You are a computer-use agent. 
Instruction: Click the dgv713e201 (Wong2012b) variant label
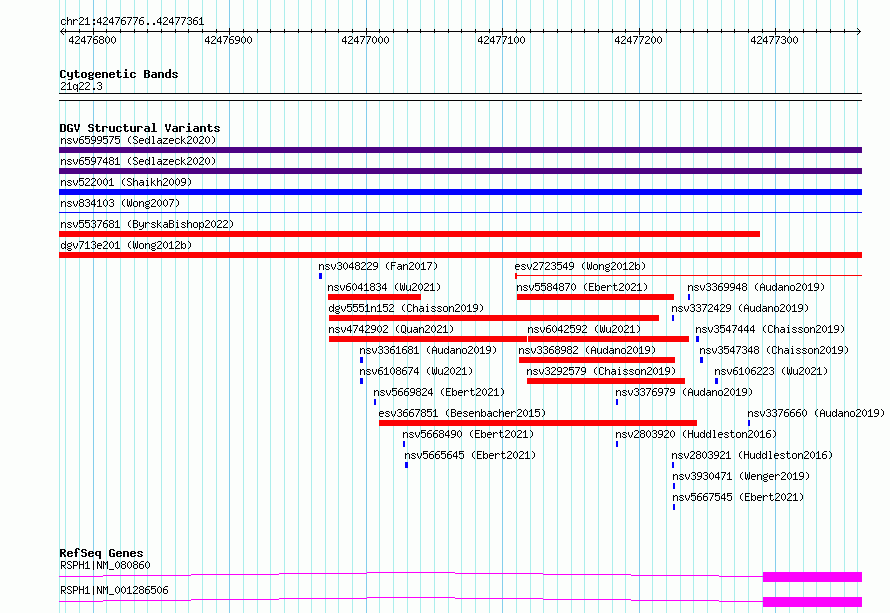pyautogui.click(x=125, y=245)
